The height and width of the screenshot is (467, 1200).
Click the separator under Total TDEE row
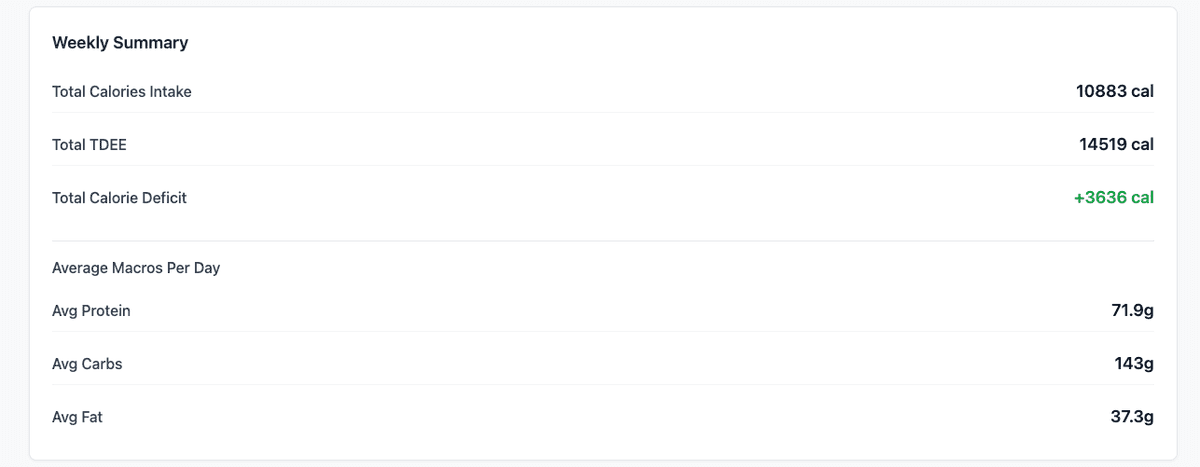(x=603, y=165)
